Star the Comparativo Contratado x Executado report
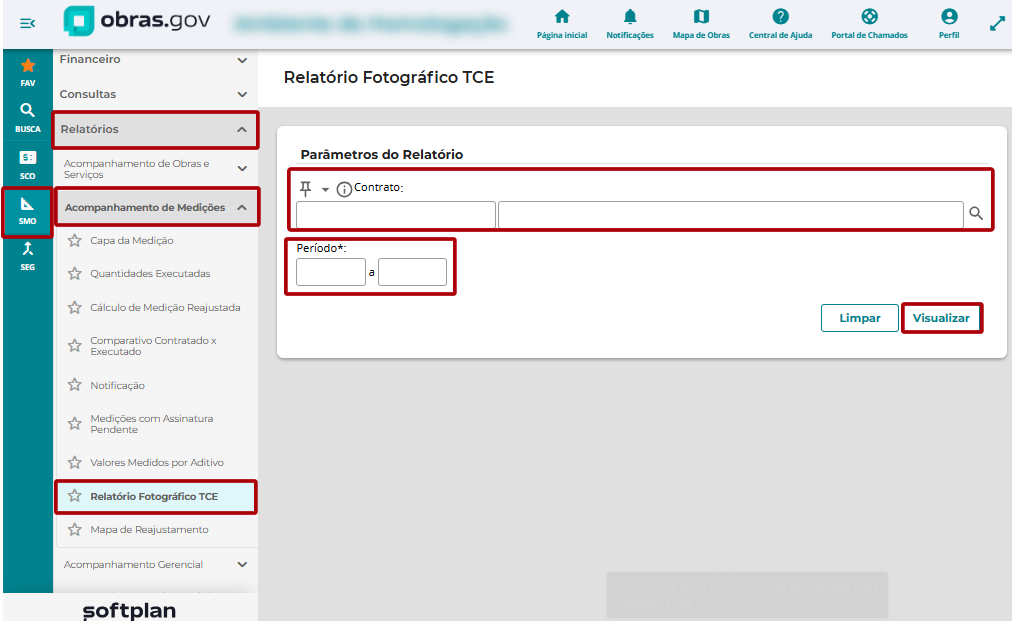This screenshot has width=1012, height=621. [75, 346]
